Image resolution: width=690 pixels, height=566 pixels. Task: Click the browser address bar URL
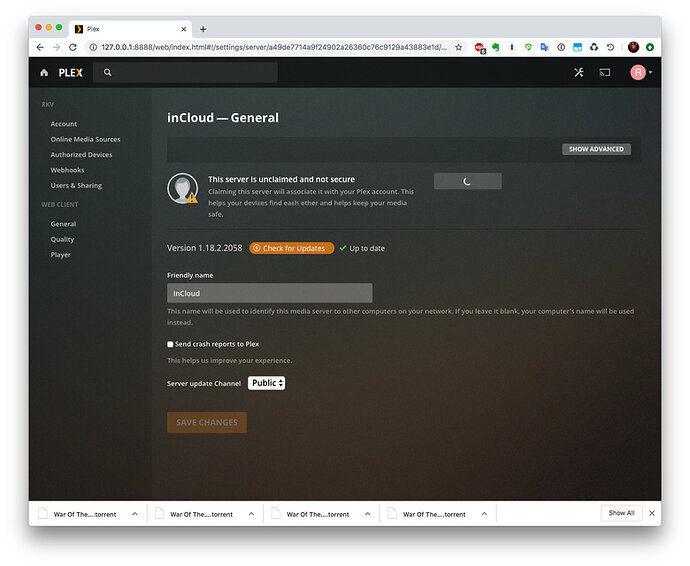coord(274,47)
